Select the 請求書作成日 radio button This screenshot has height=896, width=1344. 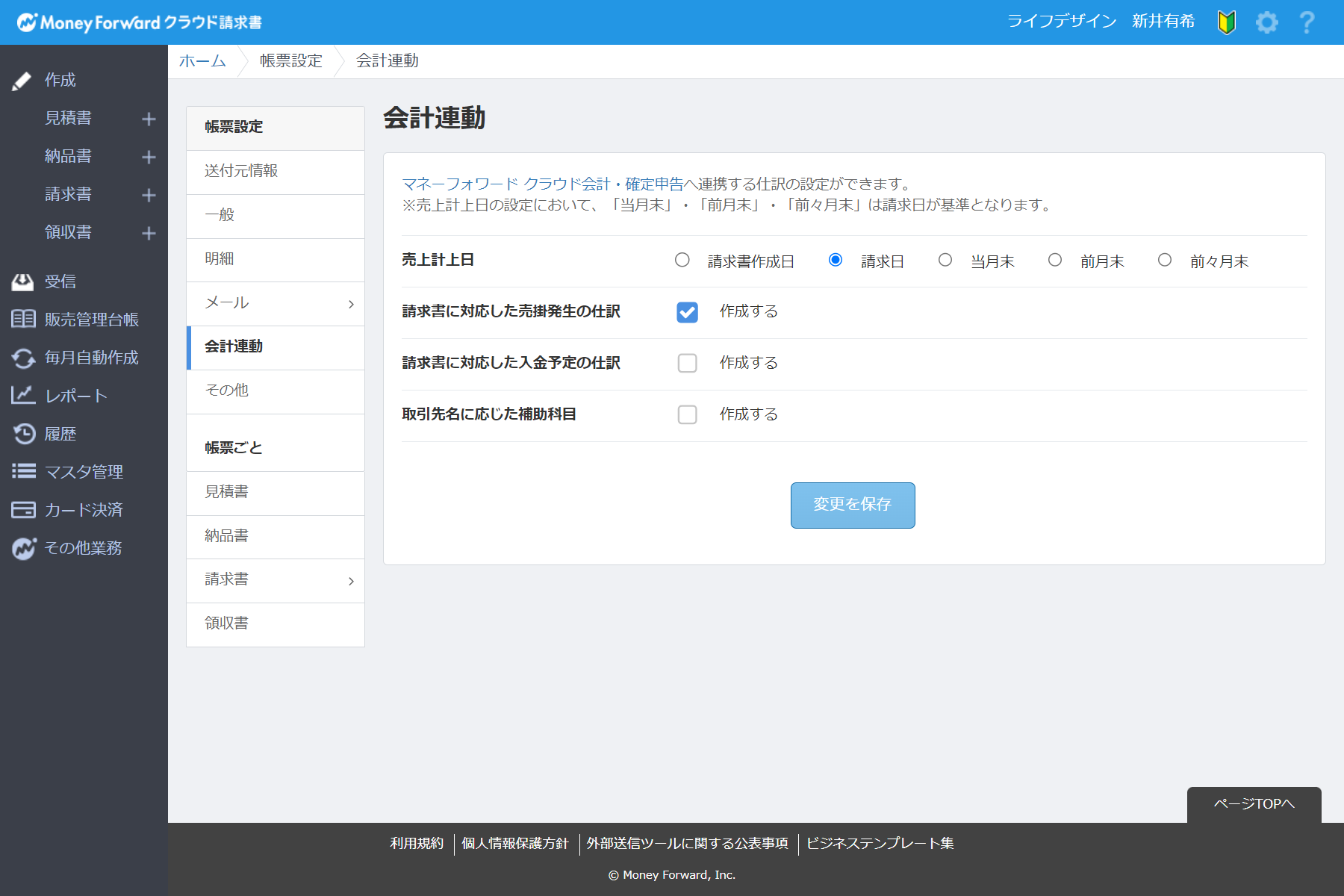coord(682,260)
